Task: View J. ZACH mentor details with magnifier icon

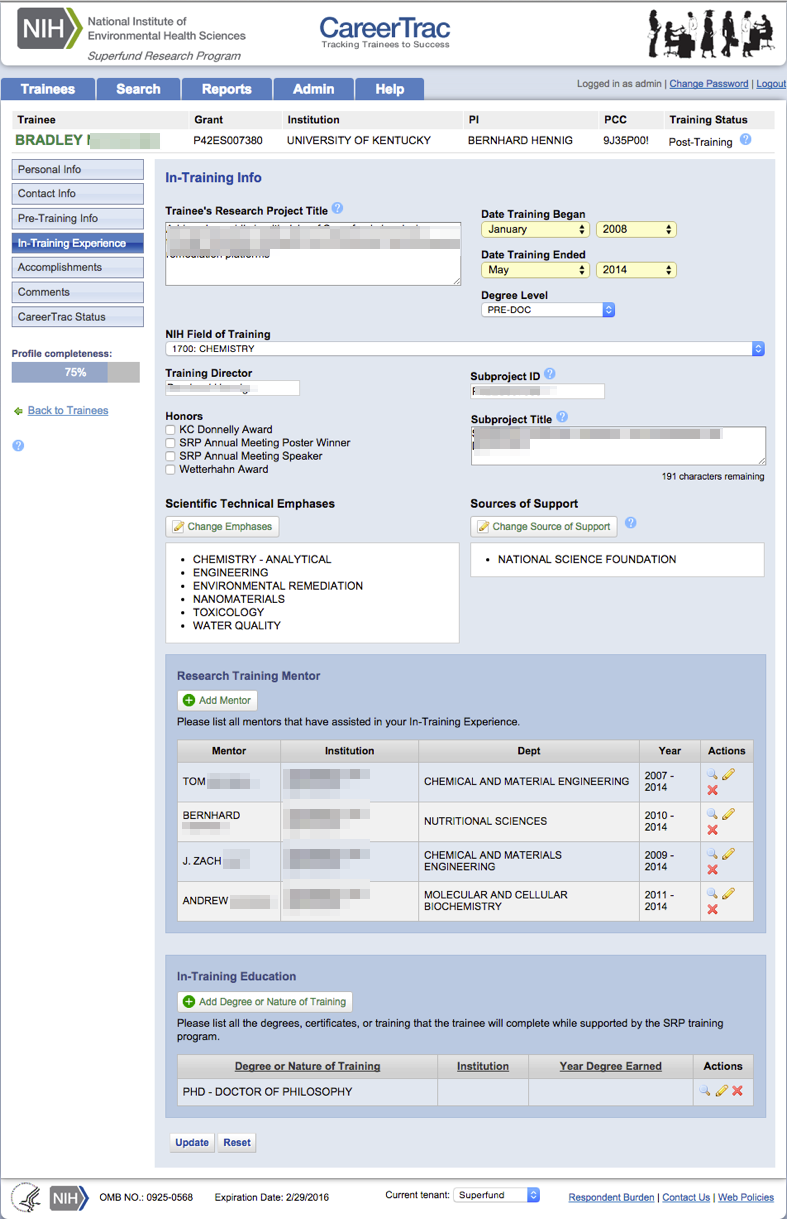Action: 712,854
